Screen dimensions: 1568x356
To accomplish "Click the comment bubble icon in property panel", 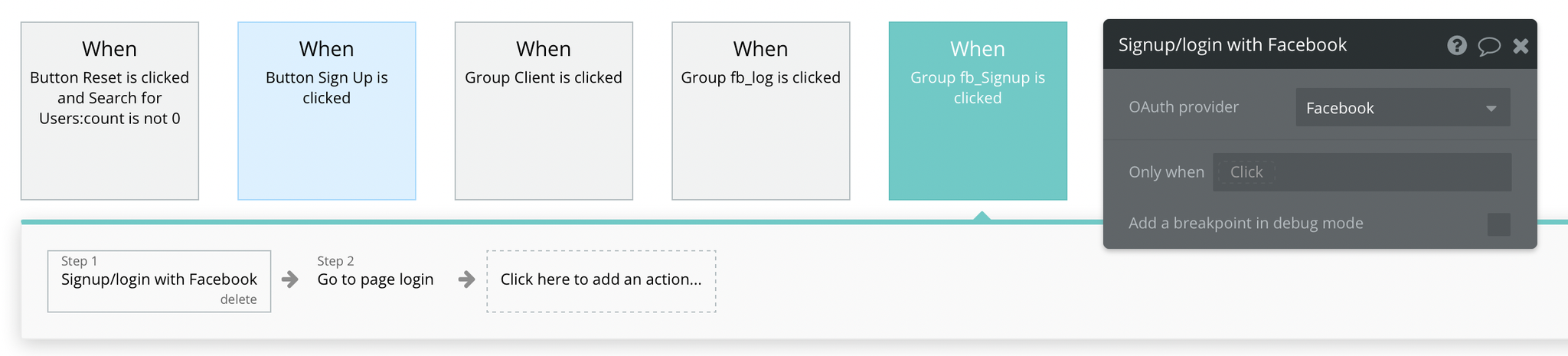I will click(1488, 46).
